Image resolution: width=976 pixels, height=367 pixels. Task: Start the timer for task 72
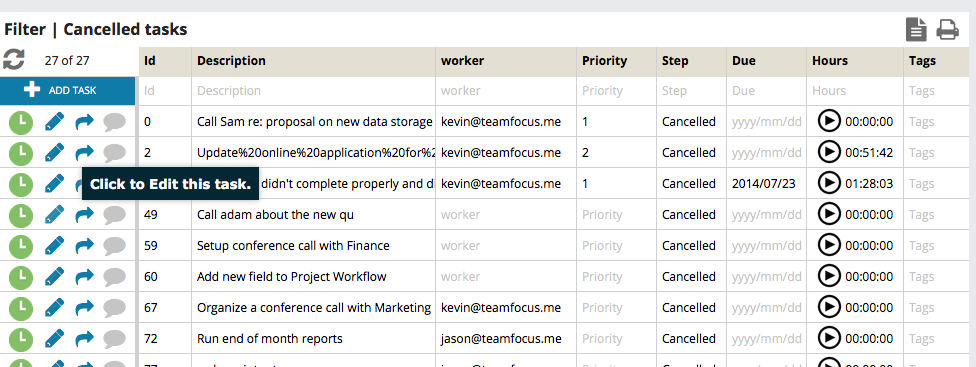pos(829,338)
